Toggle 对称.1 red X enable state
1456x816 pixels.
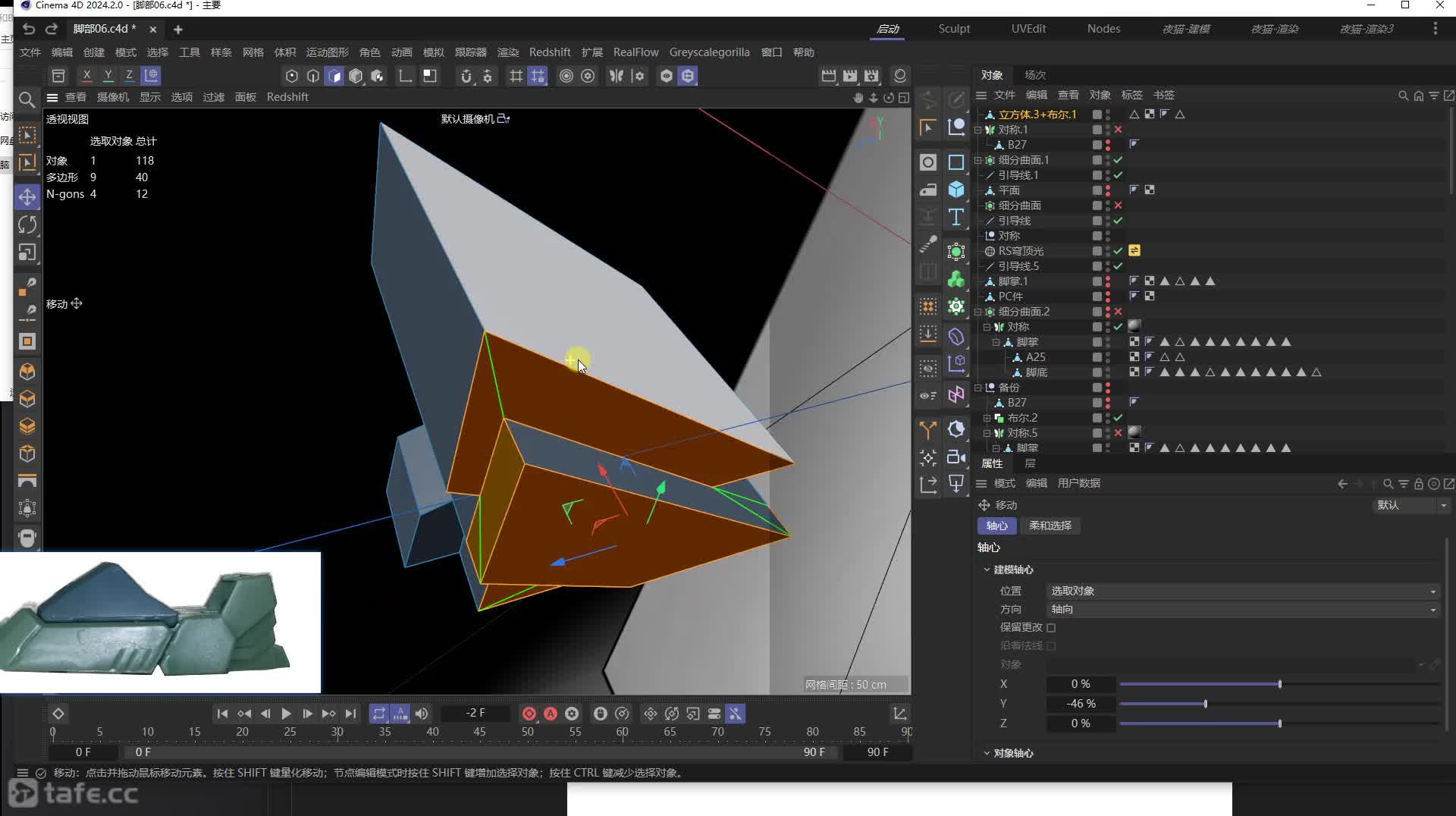(1118, 130)
